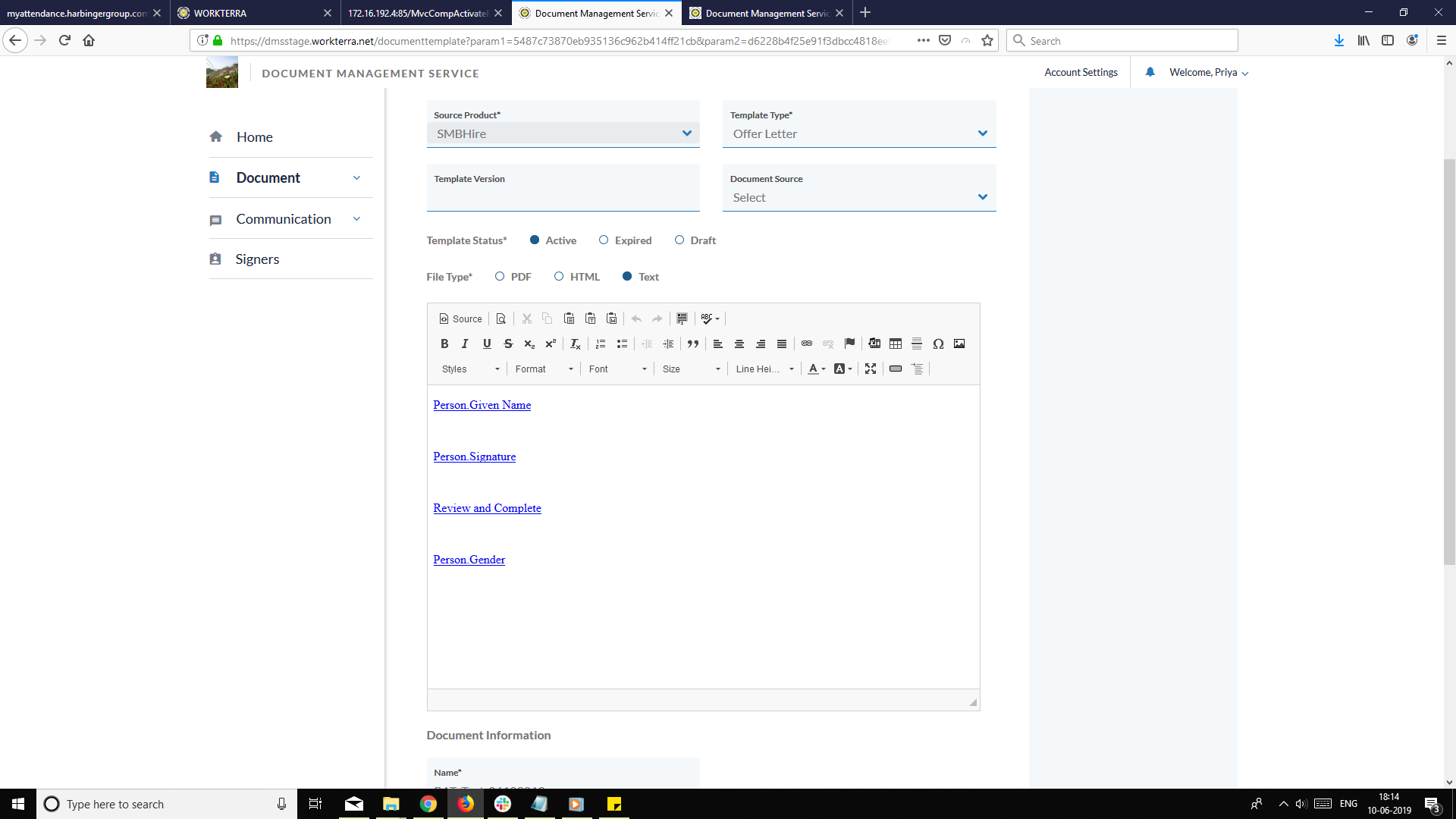
Task: Apply block quote formatting
Action: click(692, 344)
